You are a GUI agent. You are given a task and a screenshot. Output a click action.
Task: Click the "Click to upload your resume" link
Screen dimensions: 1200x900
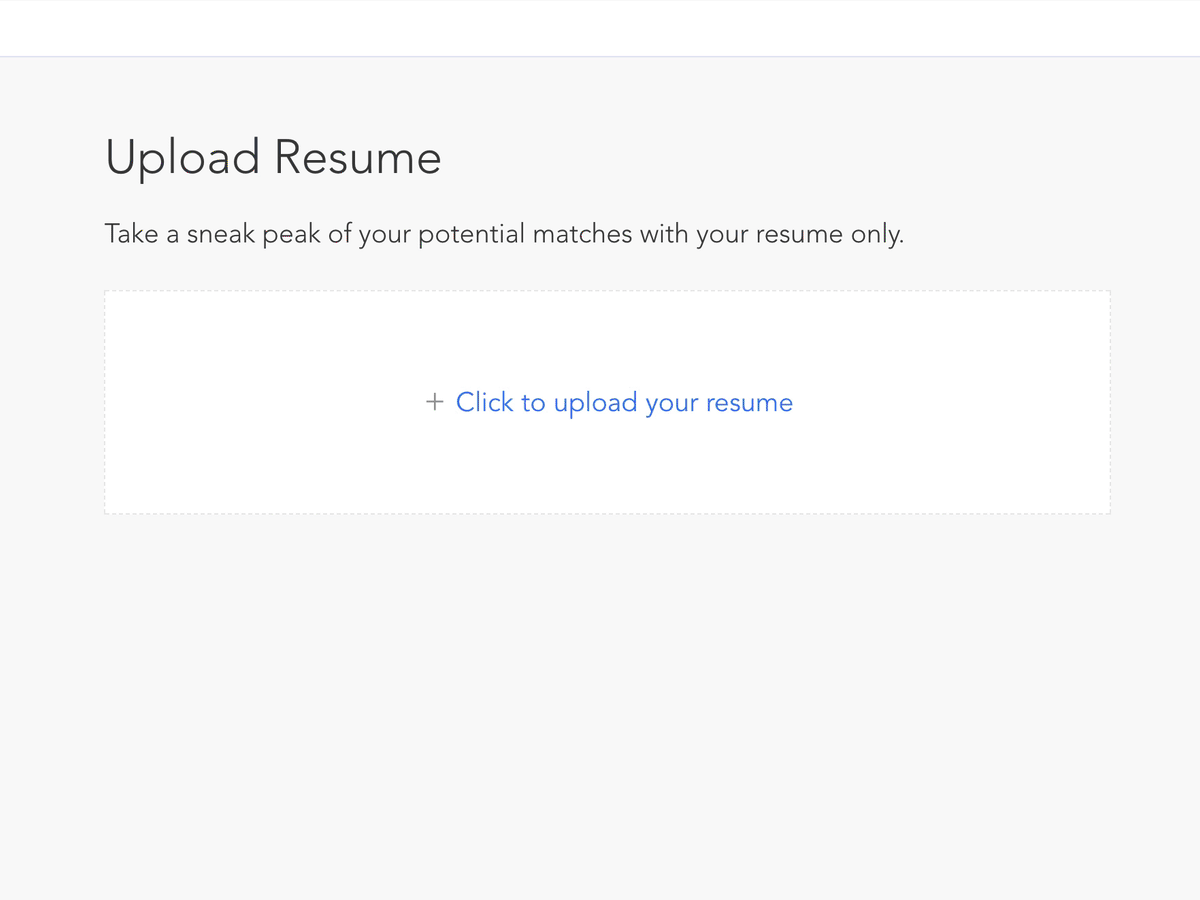coord(624,402)
